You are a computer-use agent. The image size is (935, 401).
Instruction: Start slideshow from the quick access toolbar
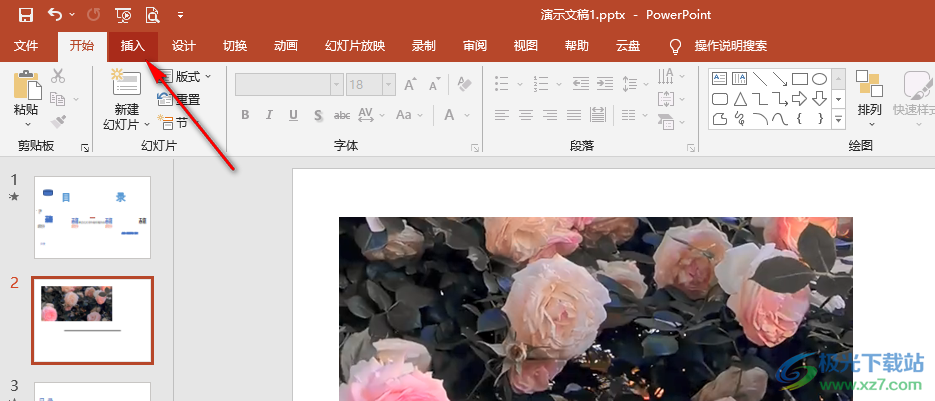click(x=123, y=15)
